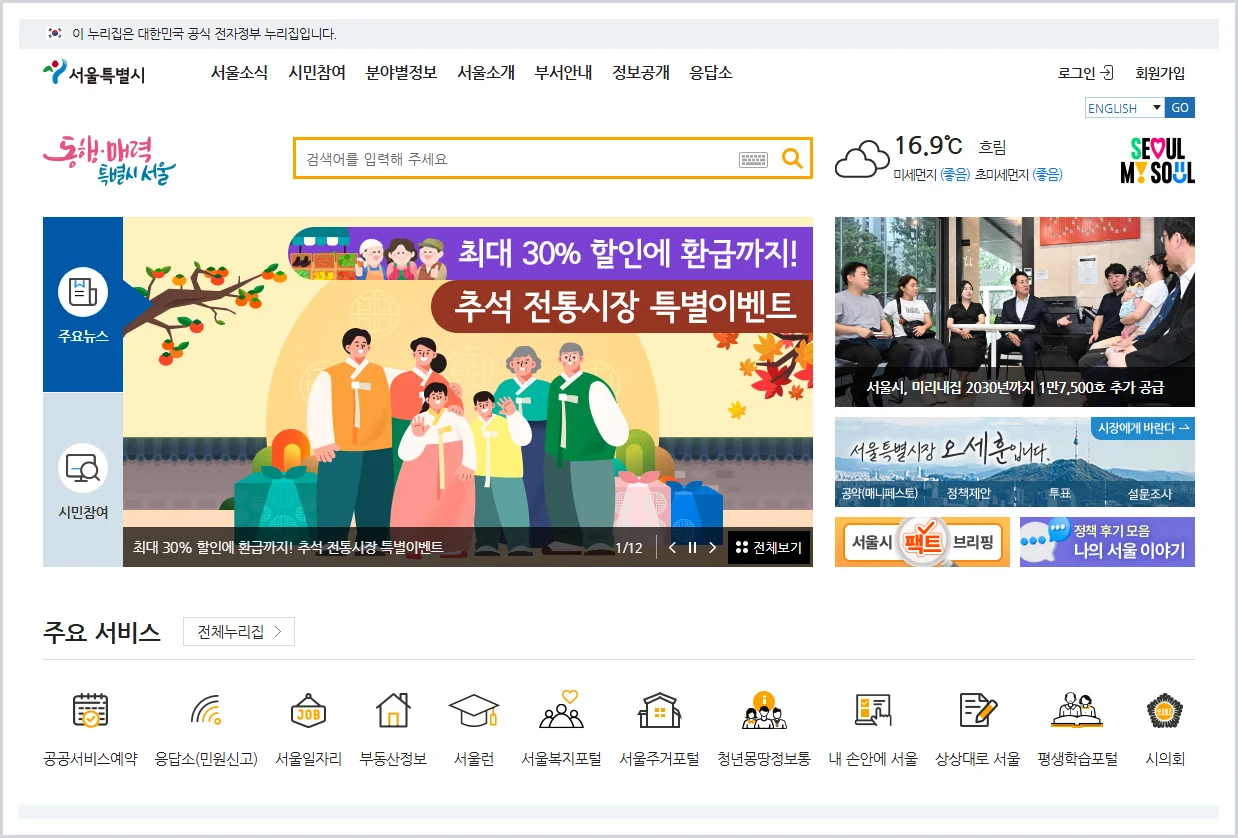The image size is (1238, 838).
Task: Open the 응답소 top menu
Action: 711,72
